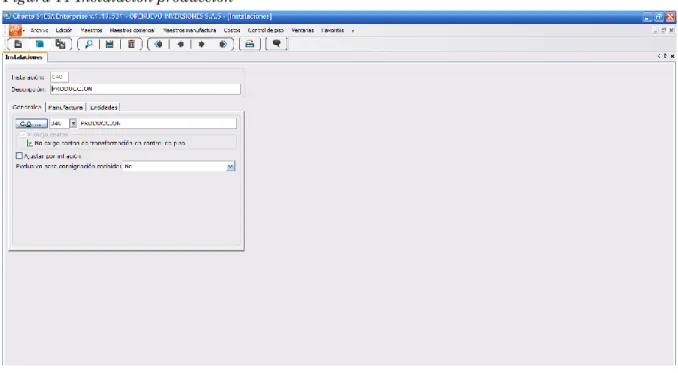Image resolution: width=678 pixels, height=373 pixels.
Task: Click the Duplicate record toolbar icon
Action: pyautogui.click(x=60, y=44)
